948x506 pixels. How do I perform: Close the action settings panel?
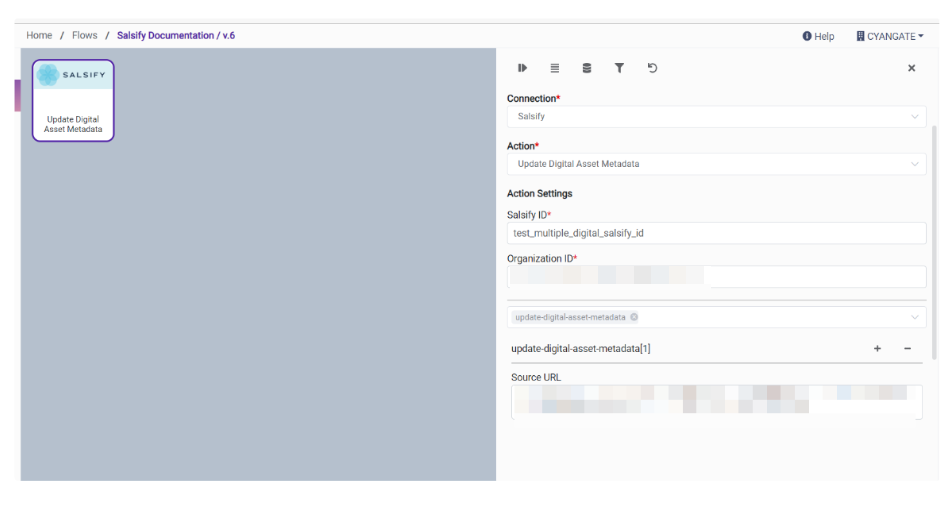tap(911, 68)
